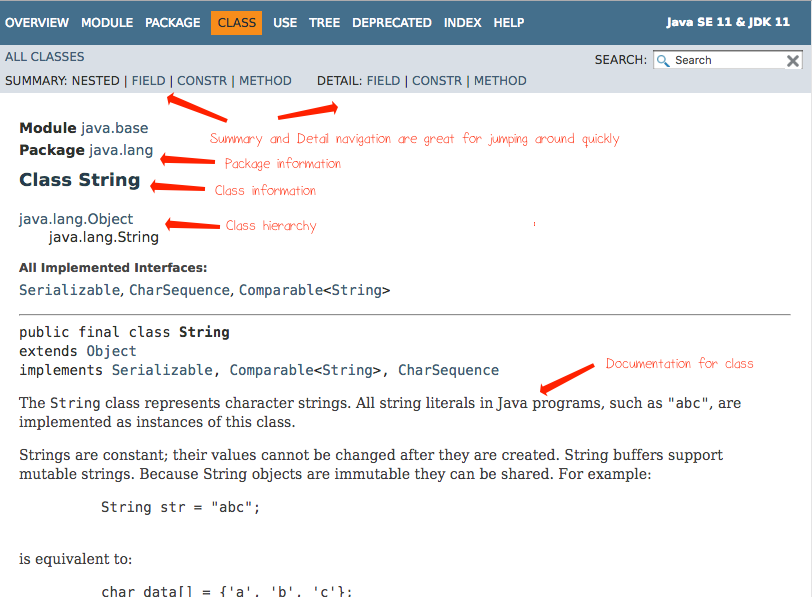This screenshot has height=597, width=812.
Task: Click the magnifying glass search icon
Action: (x=662, y=60)
